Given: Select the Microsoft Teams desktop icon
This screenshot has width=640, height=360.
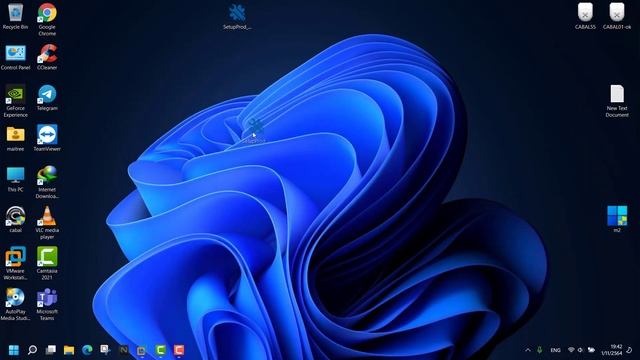Looking at the screenshot, I should point(47,304).
